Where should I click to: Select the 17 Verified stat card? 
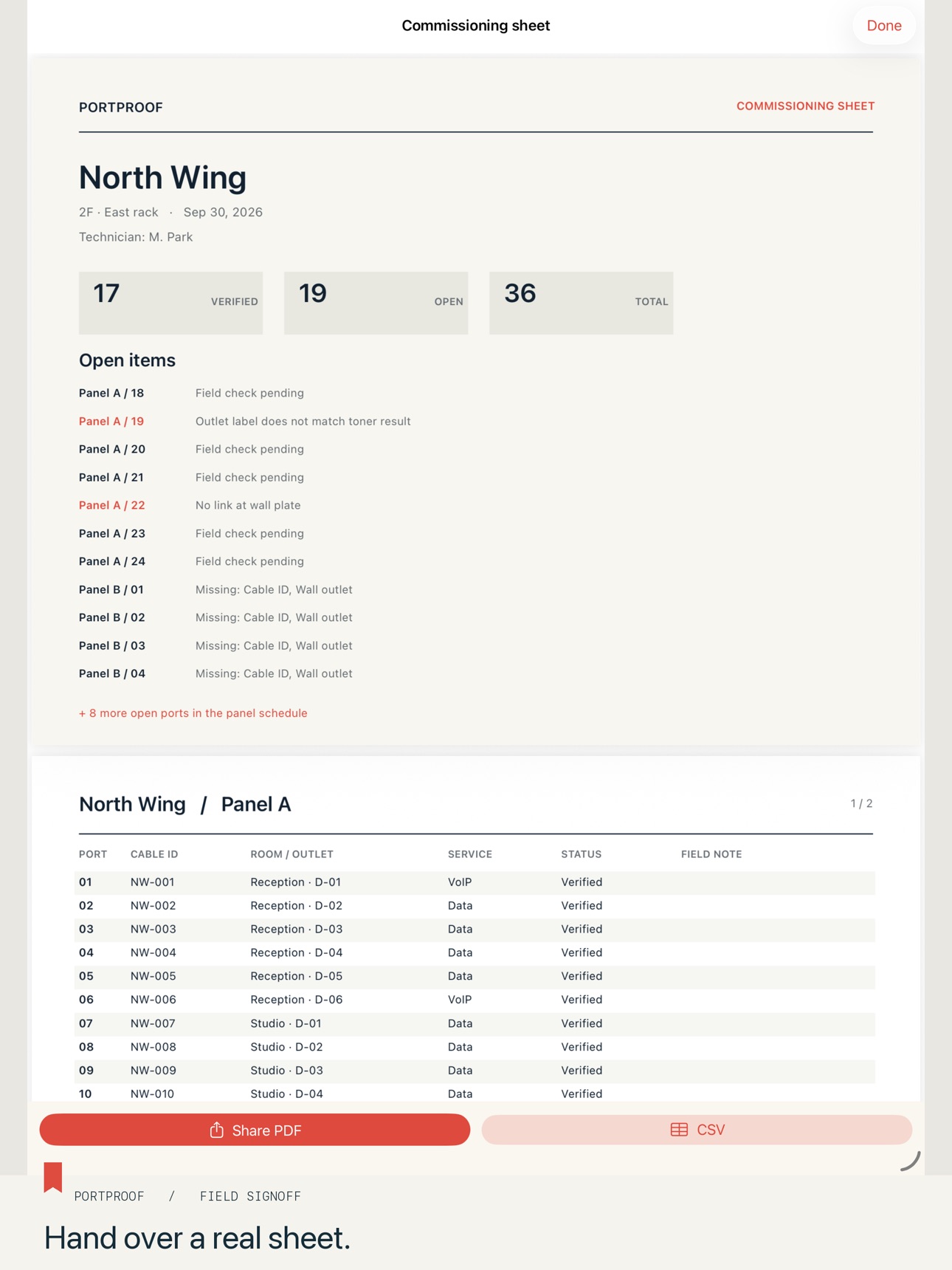pos(170,303)
